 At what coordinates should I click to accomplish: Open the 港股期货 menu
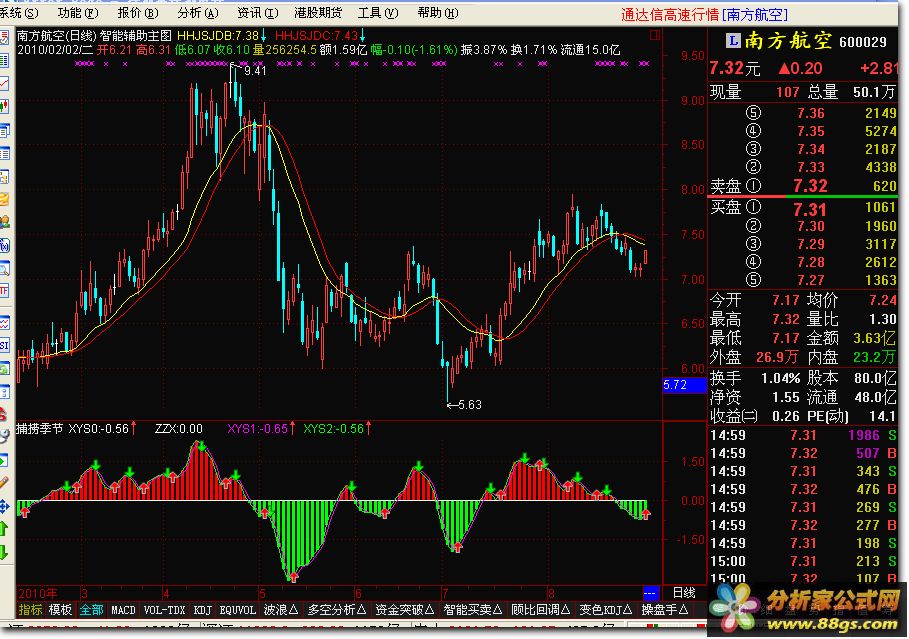pyautogui.click(x=318, y=13)
